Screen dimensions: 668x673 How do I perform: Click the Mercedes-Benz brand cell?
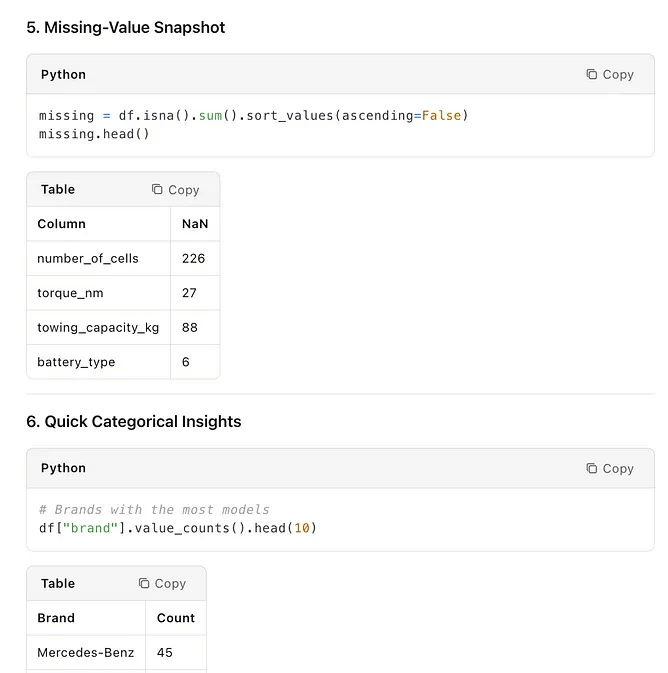click(86, 652)
